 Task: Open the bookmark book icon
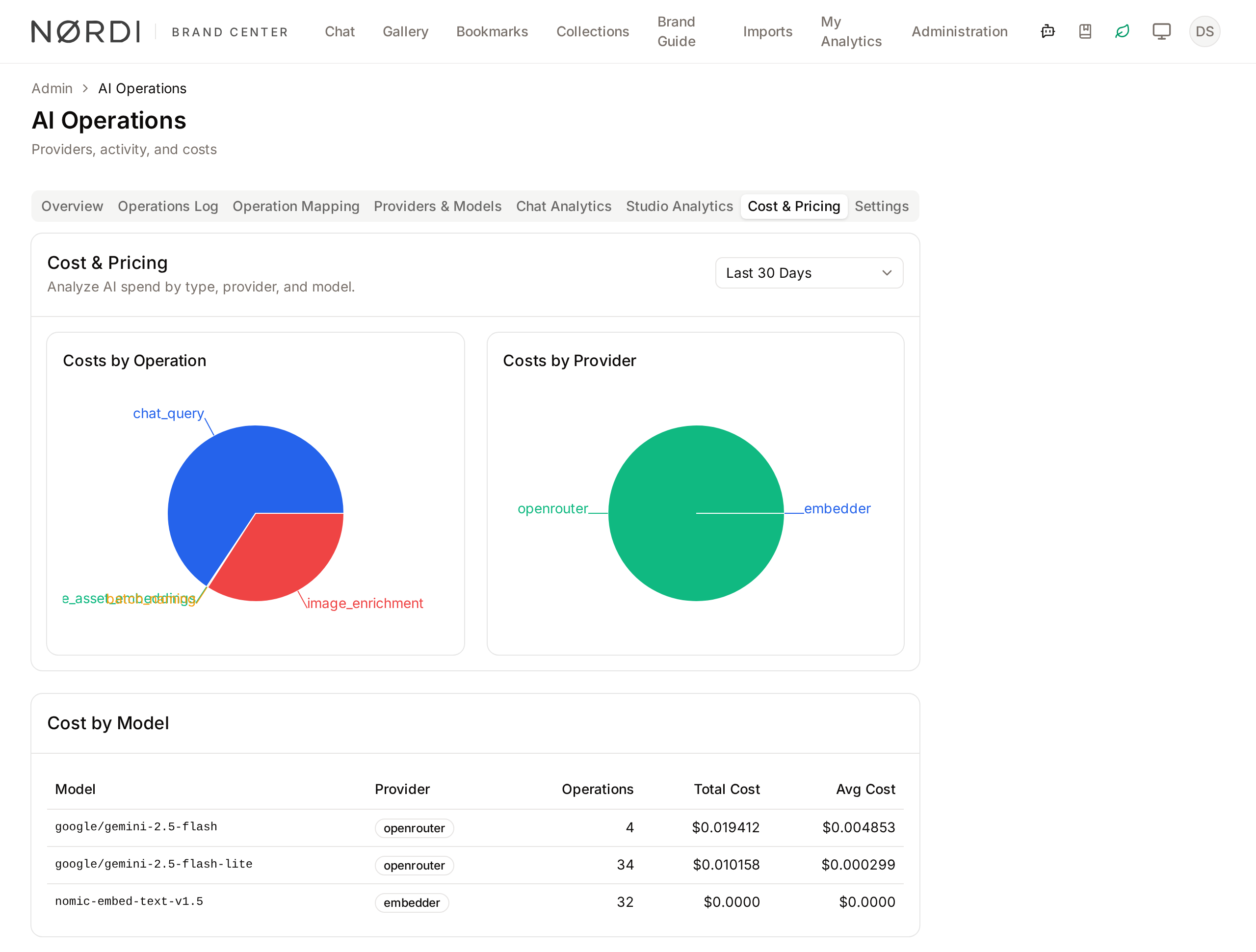[1085, 31]
